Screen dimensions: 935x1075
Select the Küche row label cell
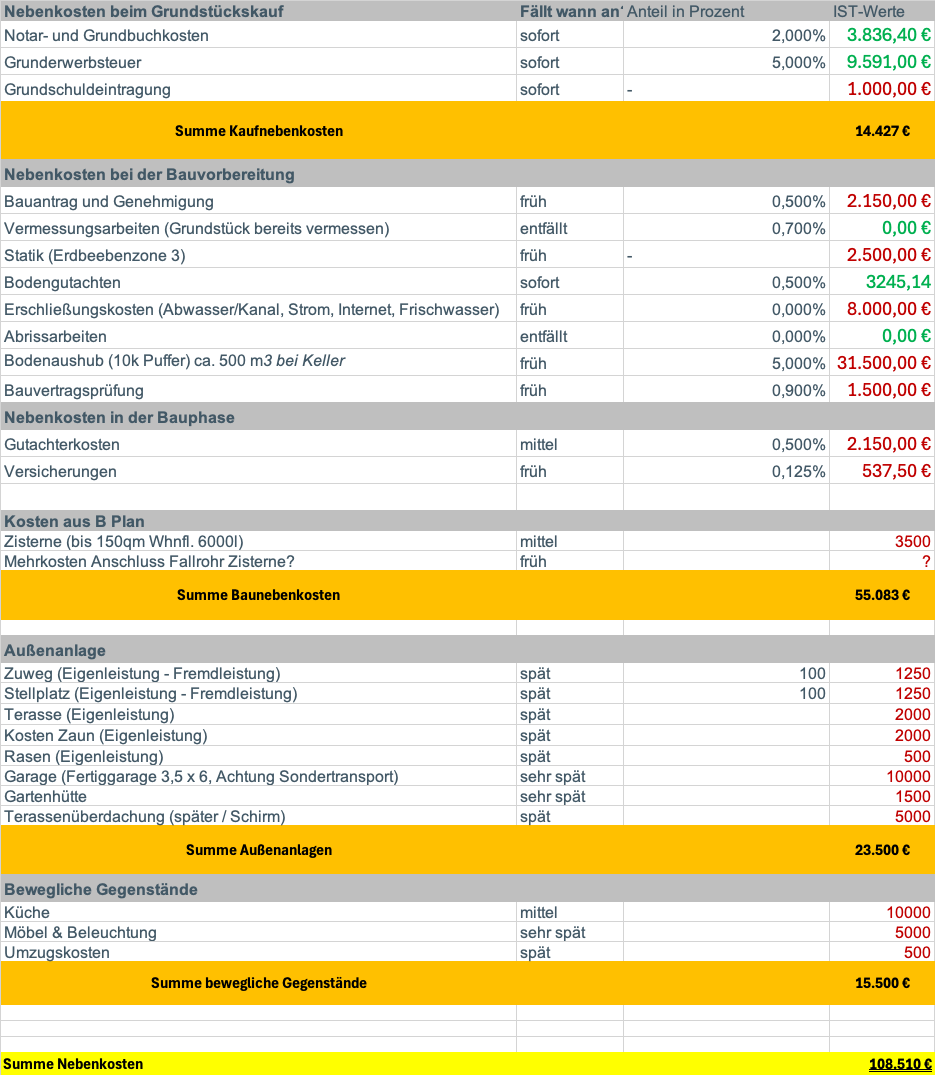[27, 912]
